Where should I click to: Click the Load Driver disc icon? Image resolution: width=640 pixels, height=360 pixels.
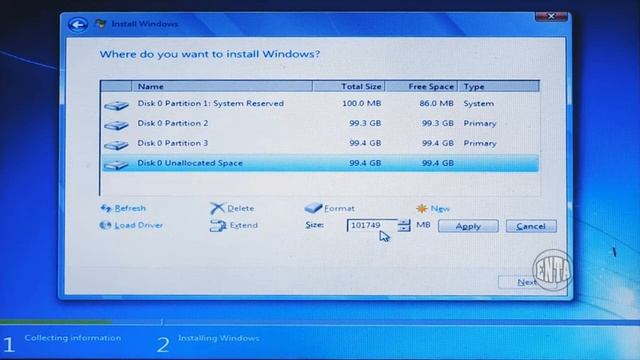click(105, 225)
